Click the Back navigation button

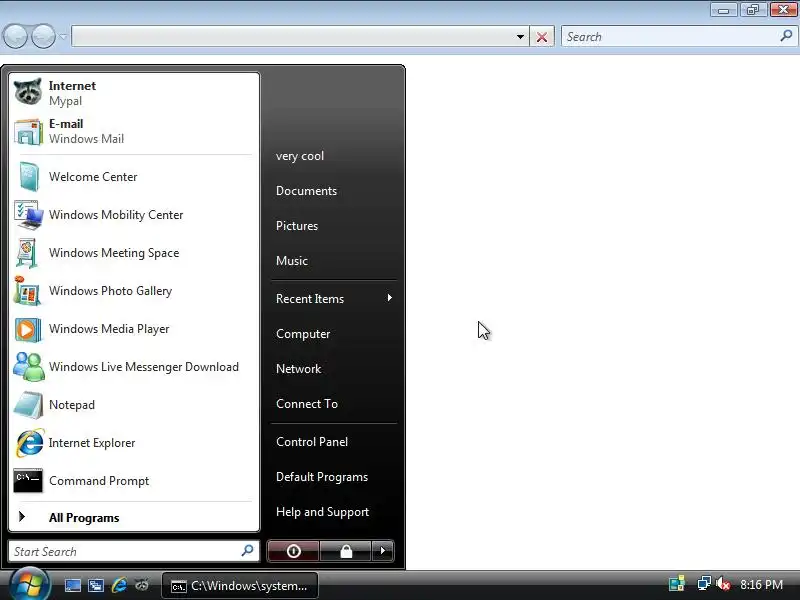click(x=15, y=36)
